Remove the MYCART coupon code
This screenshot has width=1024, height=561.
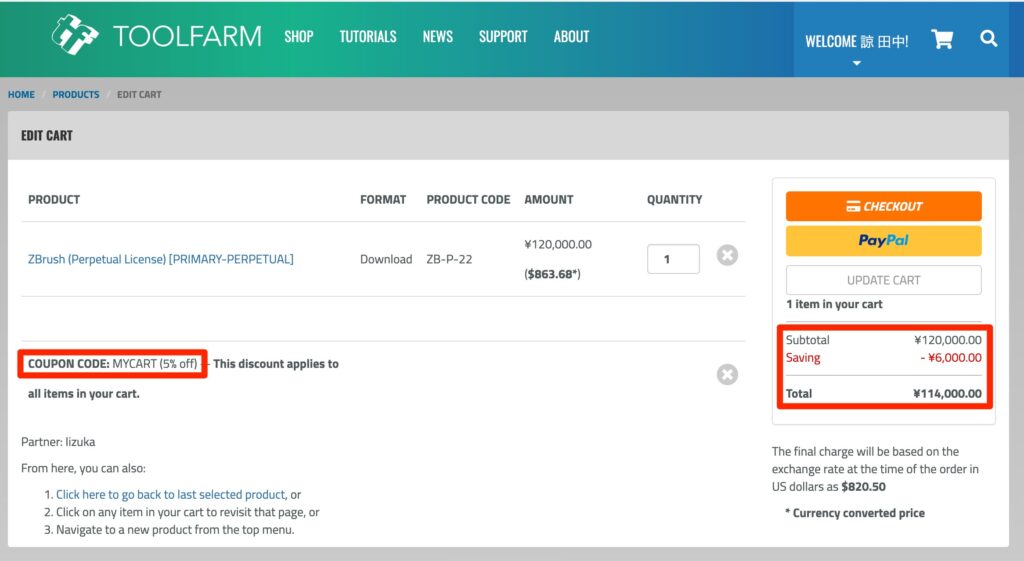(727, 374)
